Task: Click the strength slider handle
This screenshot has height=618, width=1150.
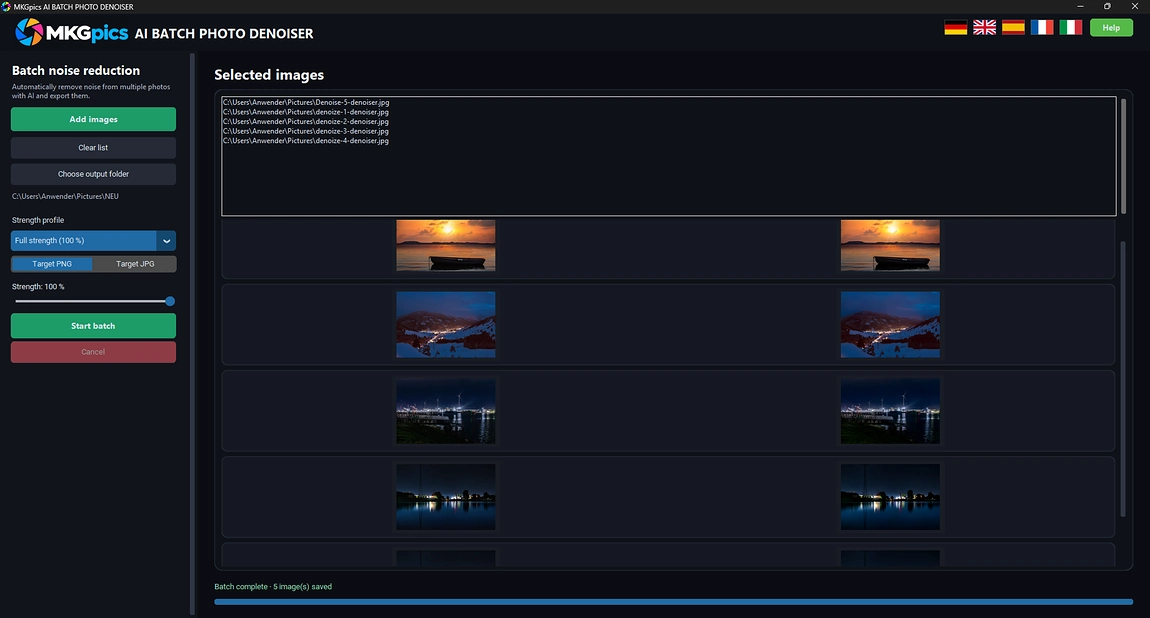Action: tap(170, 301)
